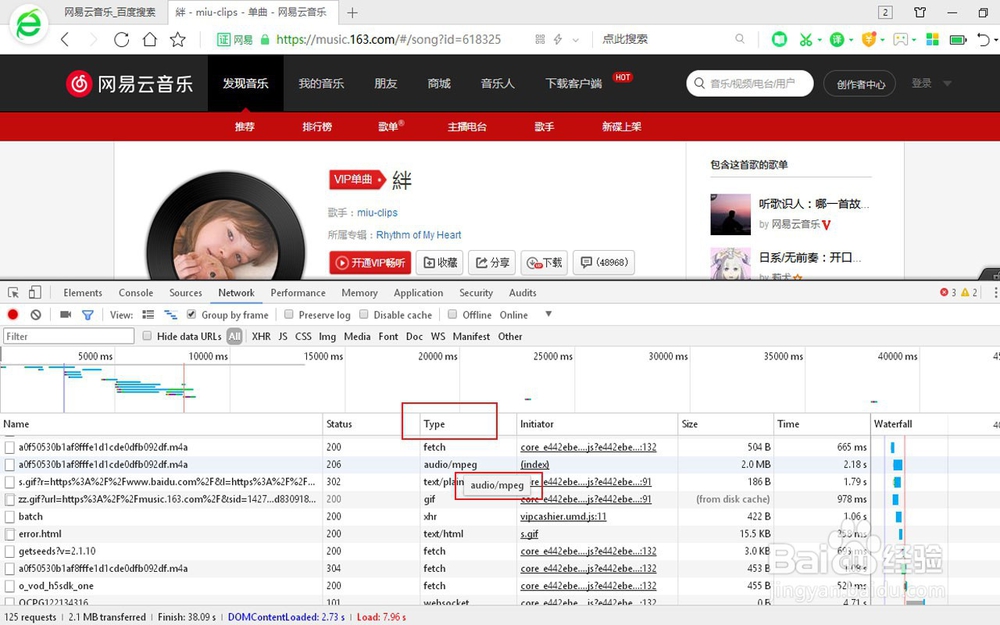The width and height of the screenshot is (1000, 625).
Task: Click the 收藏 collect button
Action: pyautogui.click(x=439, y=262)
